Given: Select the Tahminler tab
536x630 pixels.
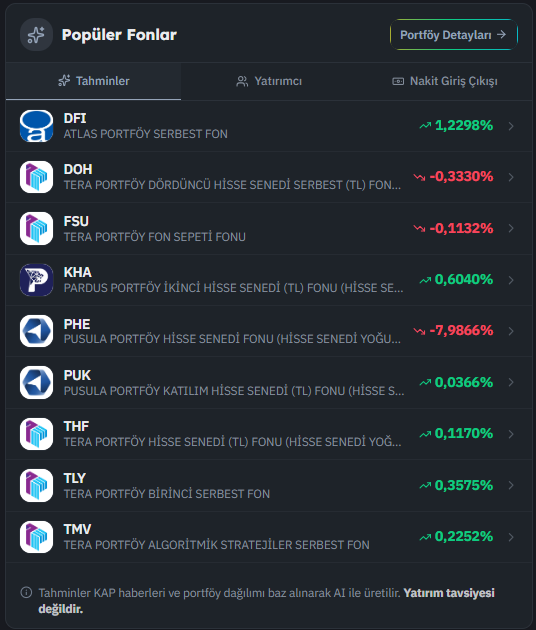Looking at the screenshot, I should pos(94,81).
